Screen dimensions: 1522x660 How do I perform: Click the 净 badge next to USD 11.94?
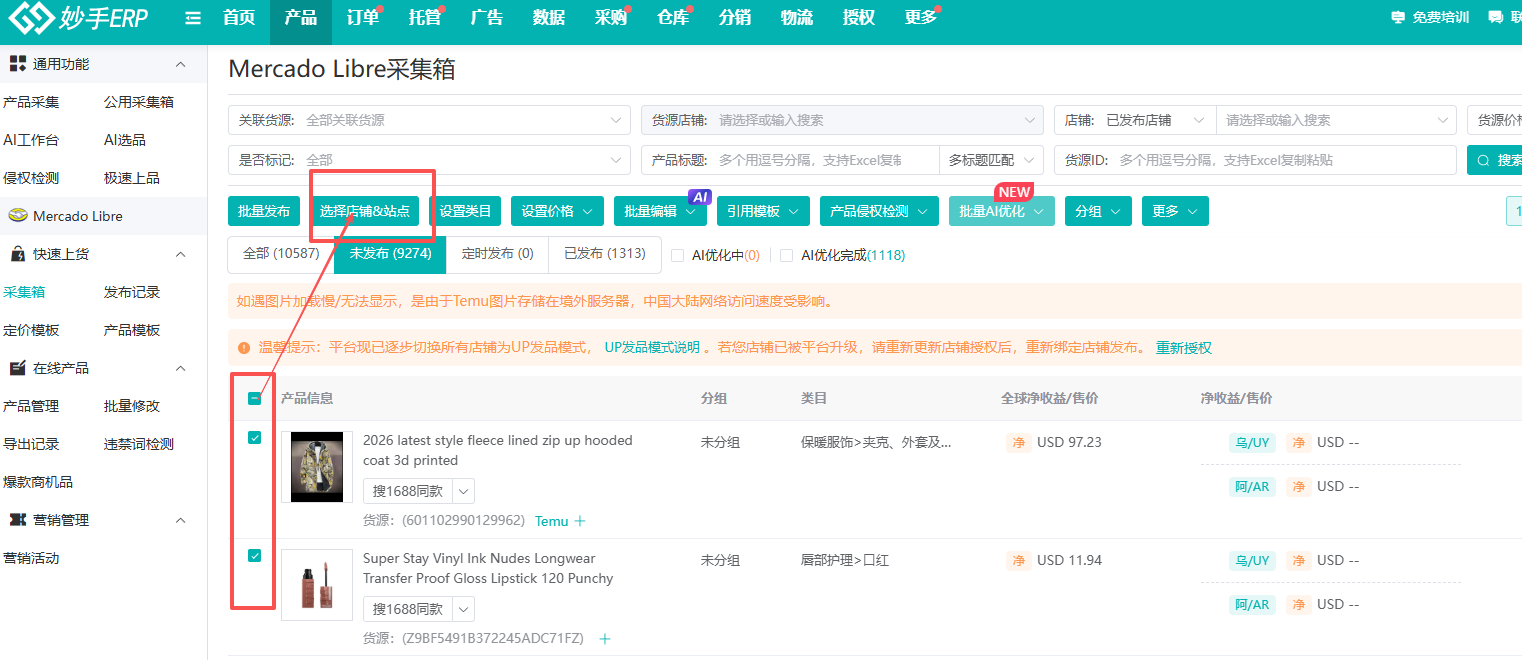(x=1018, y=560)
